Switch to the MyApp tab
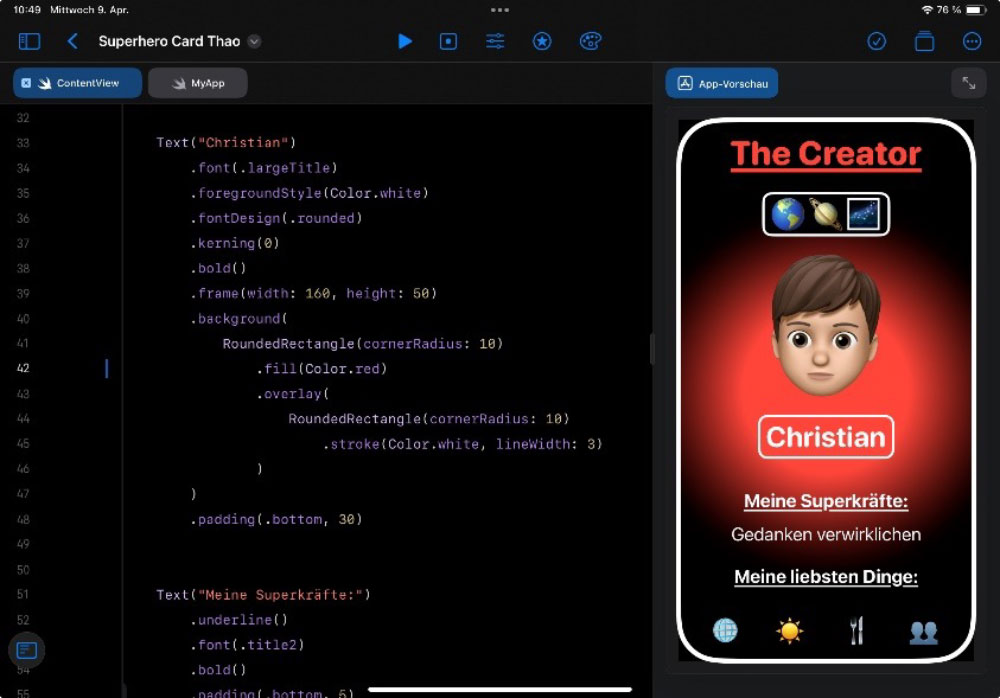This screenshot has height=698, width=1000. (198, 83)
